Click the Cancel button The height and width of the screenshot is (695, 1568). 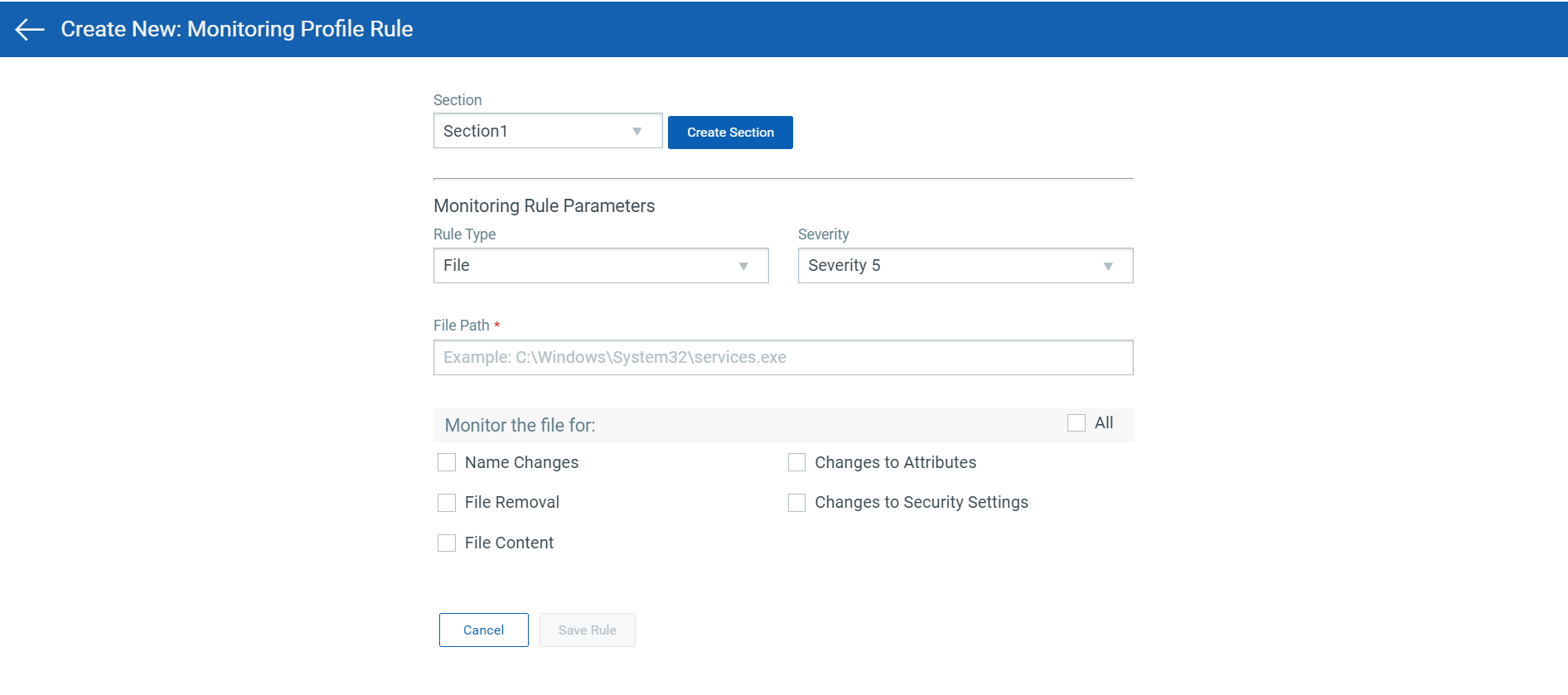click(483, 630)
